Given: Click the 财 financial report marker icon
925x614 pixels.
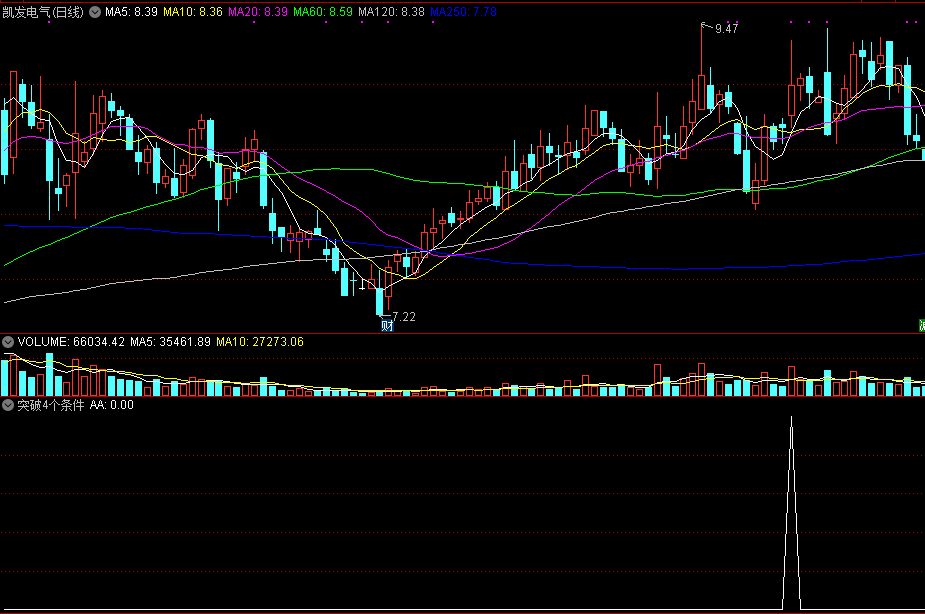Looking at the screenshot, I should pos(387,326).
